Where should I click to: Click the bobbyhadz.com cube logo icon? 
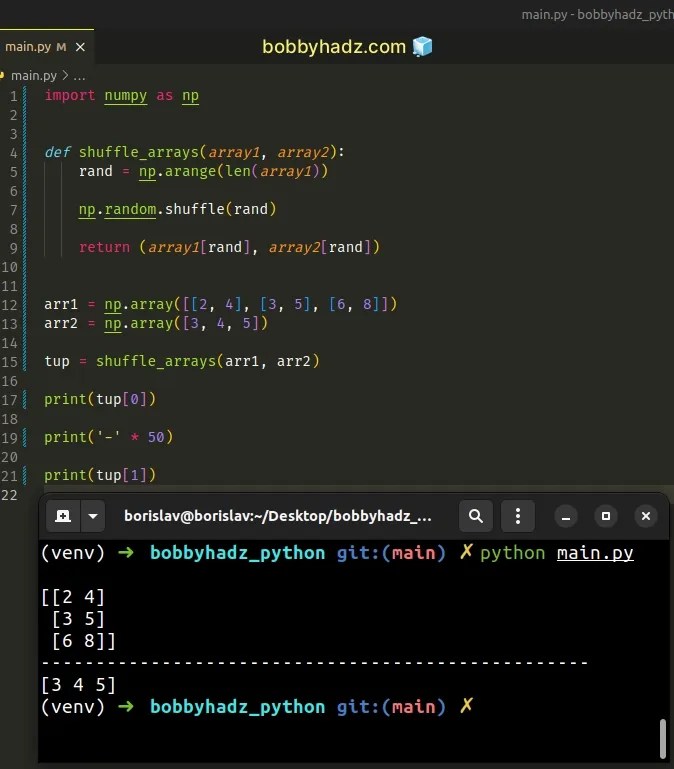pyautogui.click(x=422, y=47)
